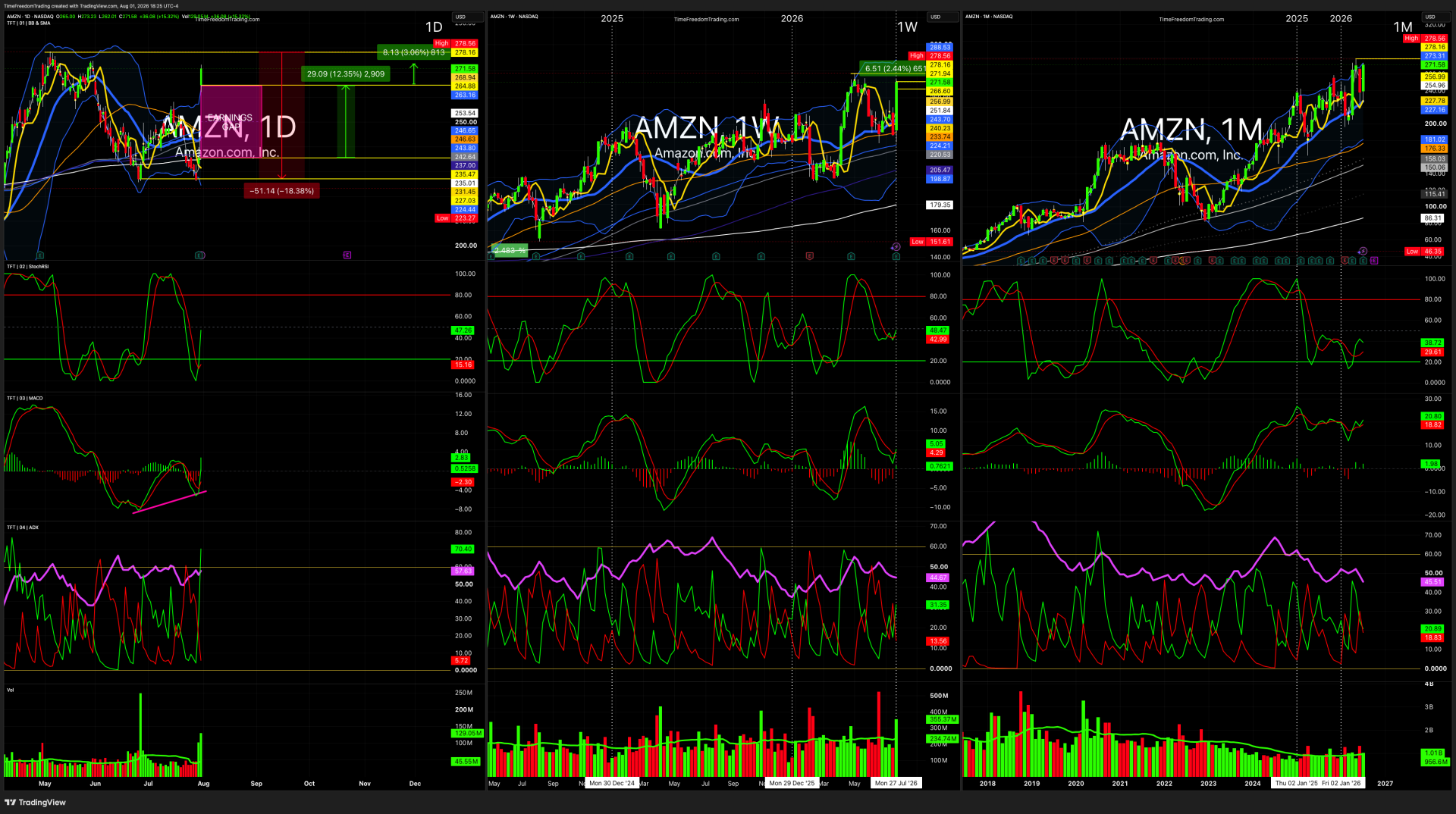The image size is (1456, 814).
Task: Click the AMZN · 1M · NASDAQ symbol legend
Action: [989, 17]
